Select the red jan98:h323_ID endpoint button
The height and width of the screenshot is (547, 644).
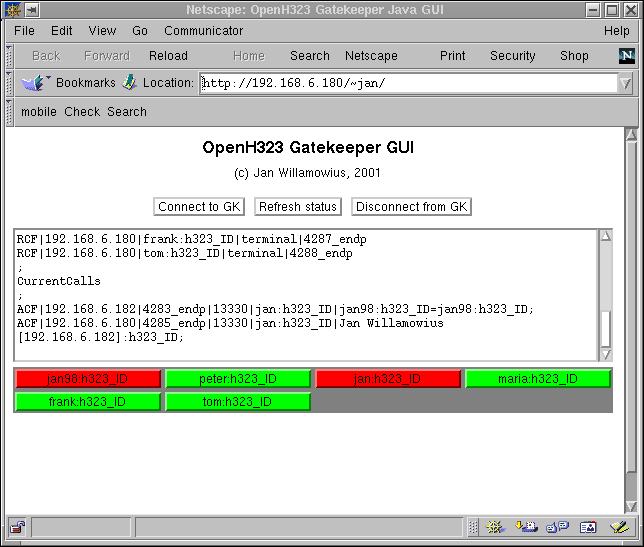(x=88, y=379)
